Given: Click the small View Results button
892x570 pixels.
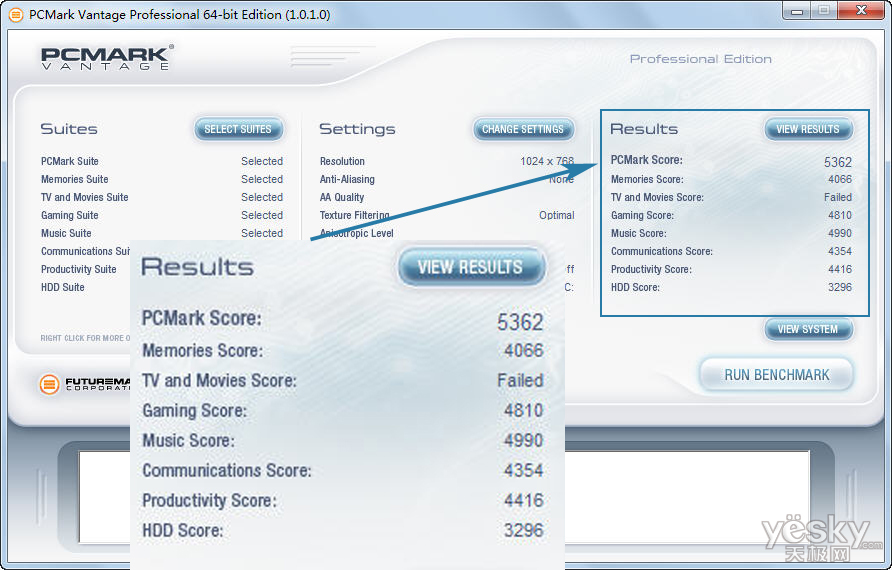Looking at the screenshot, I should 808,129.
